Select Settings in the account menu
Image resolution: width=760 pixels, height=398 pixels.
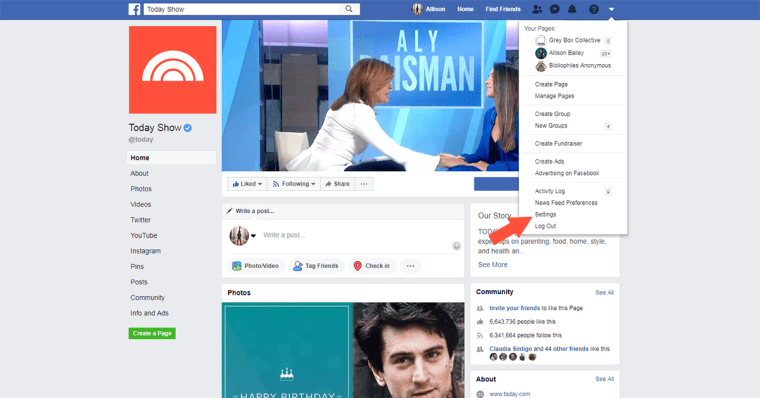[545, 214]
